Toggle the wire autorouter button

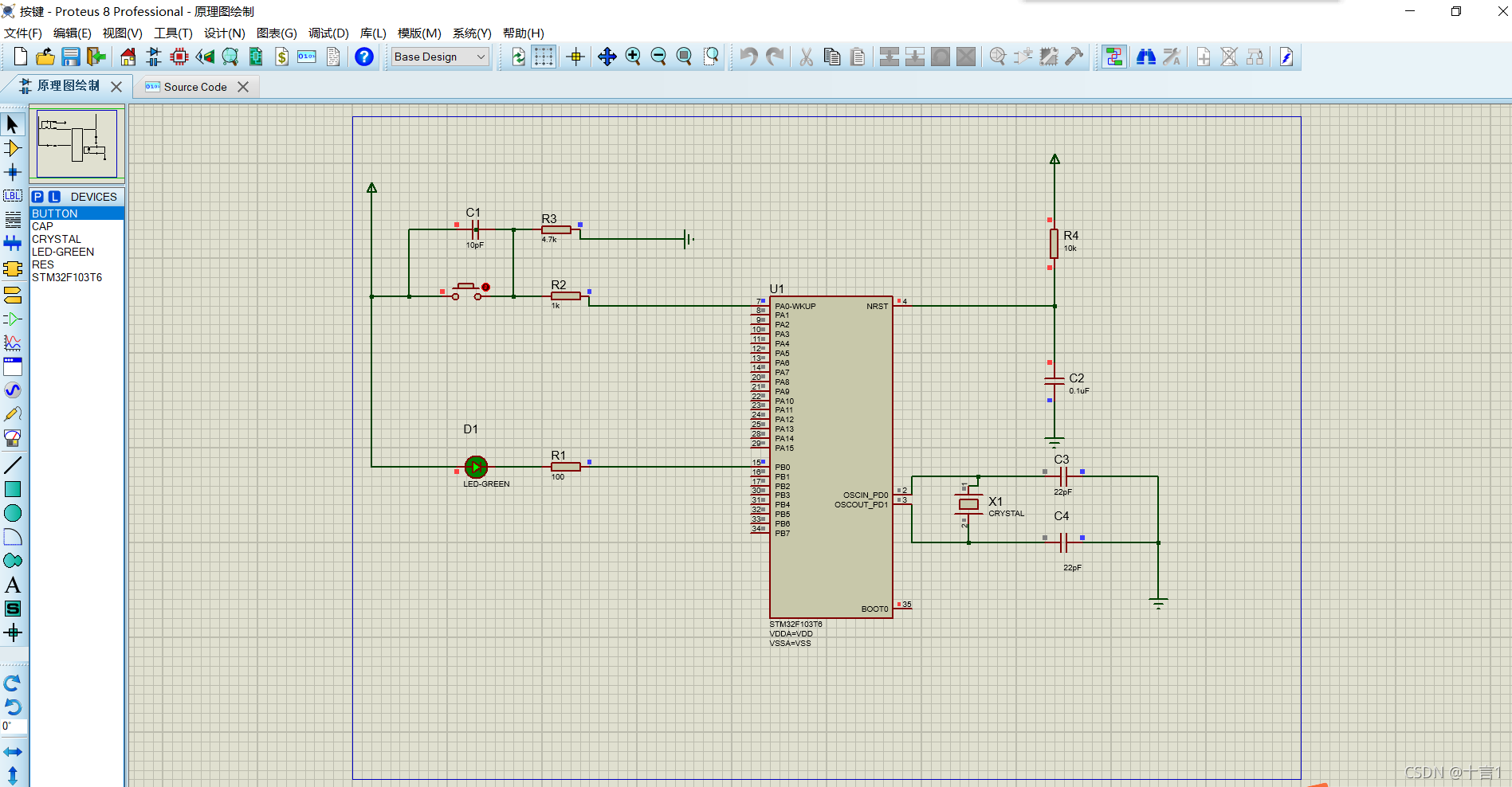click(x=1114, y=57)
